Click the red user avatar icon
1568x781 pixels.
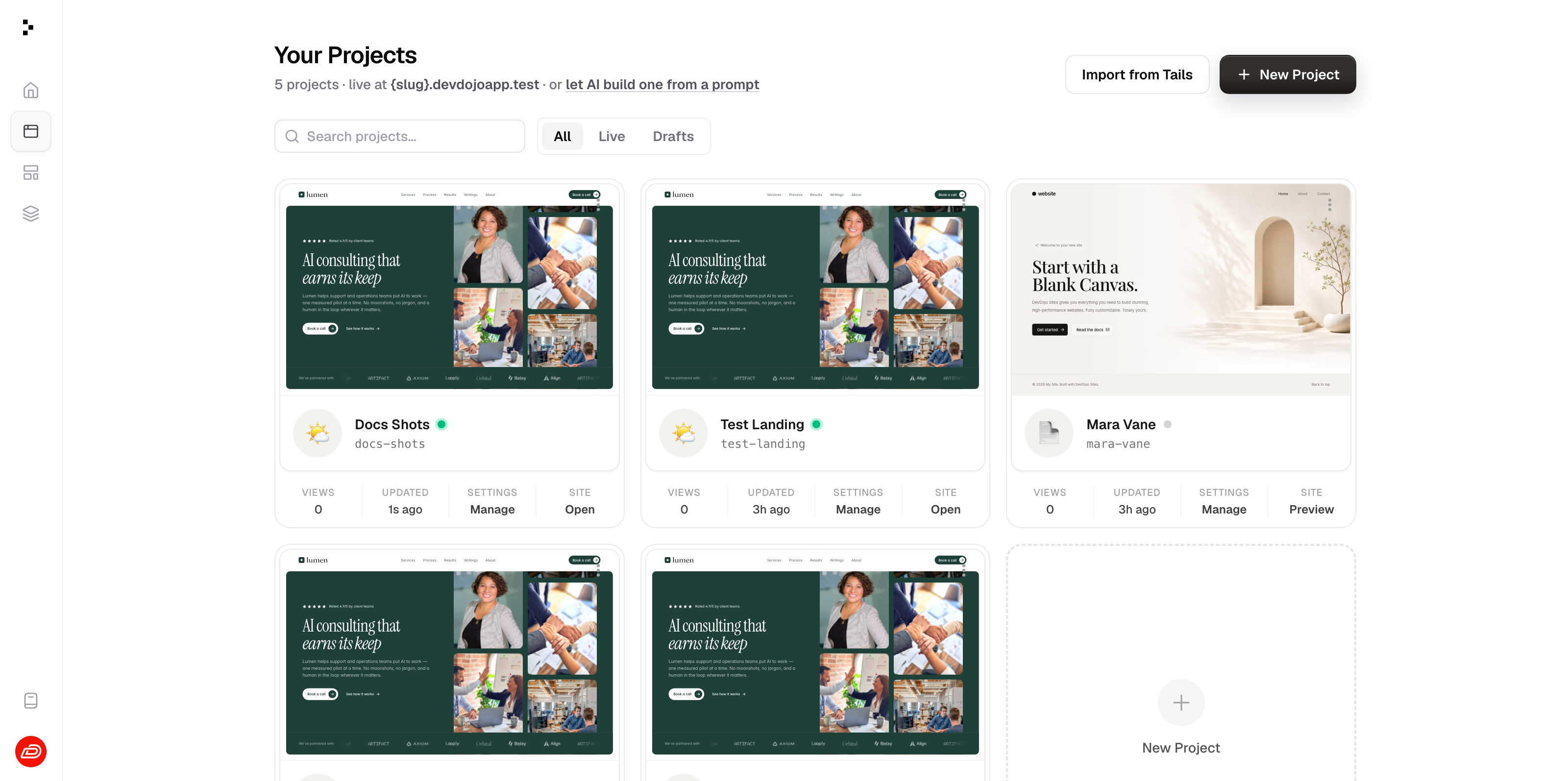[30, 752]
